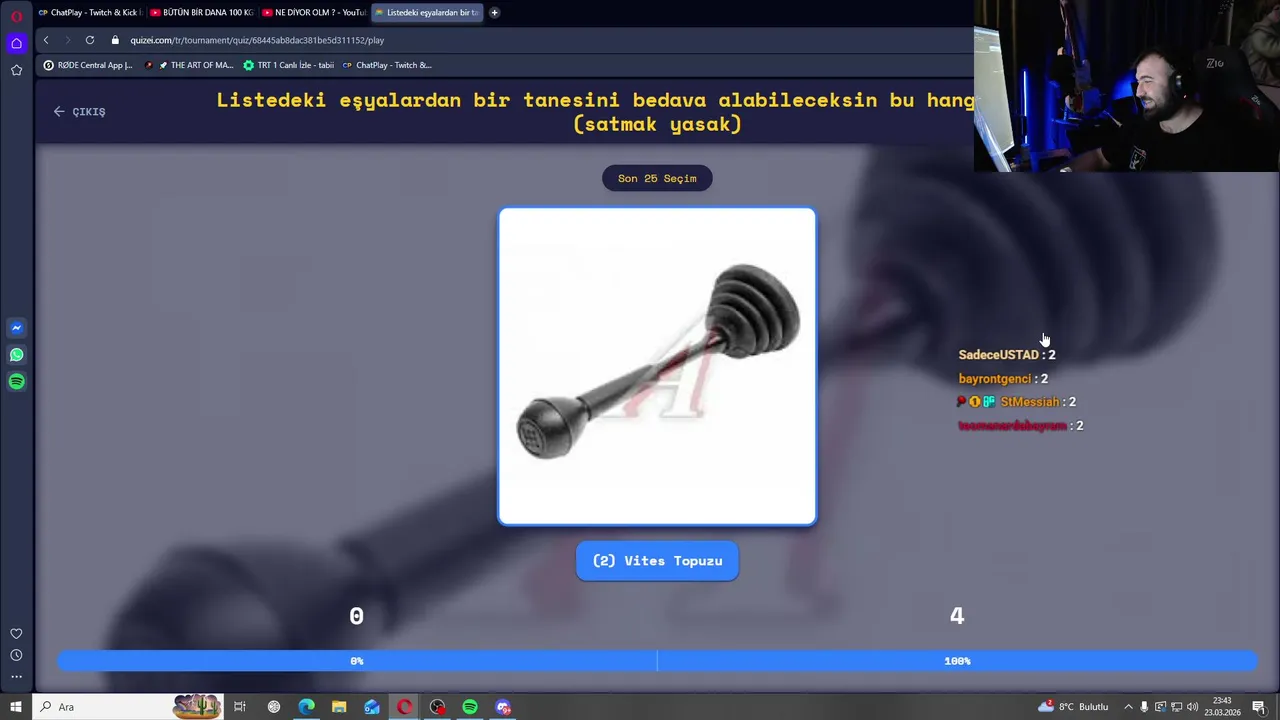Select the Listedeki eşyalardan bir tab

pos(427,13)
